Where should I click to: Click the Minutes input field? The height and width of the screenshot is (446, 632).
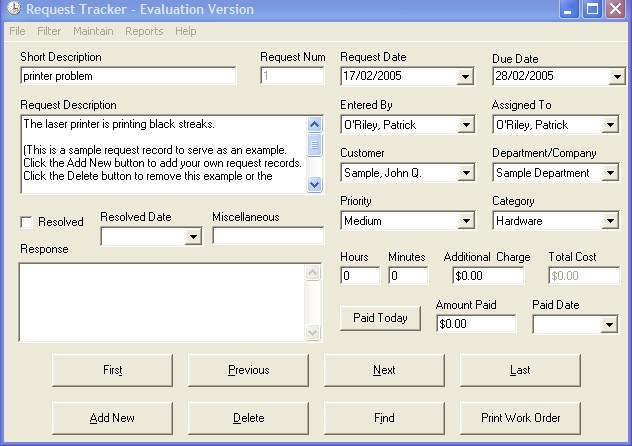pyautogui.click(x=408, y=276)
